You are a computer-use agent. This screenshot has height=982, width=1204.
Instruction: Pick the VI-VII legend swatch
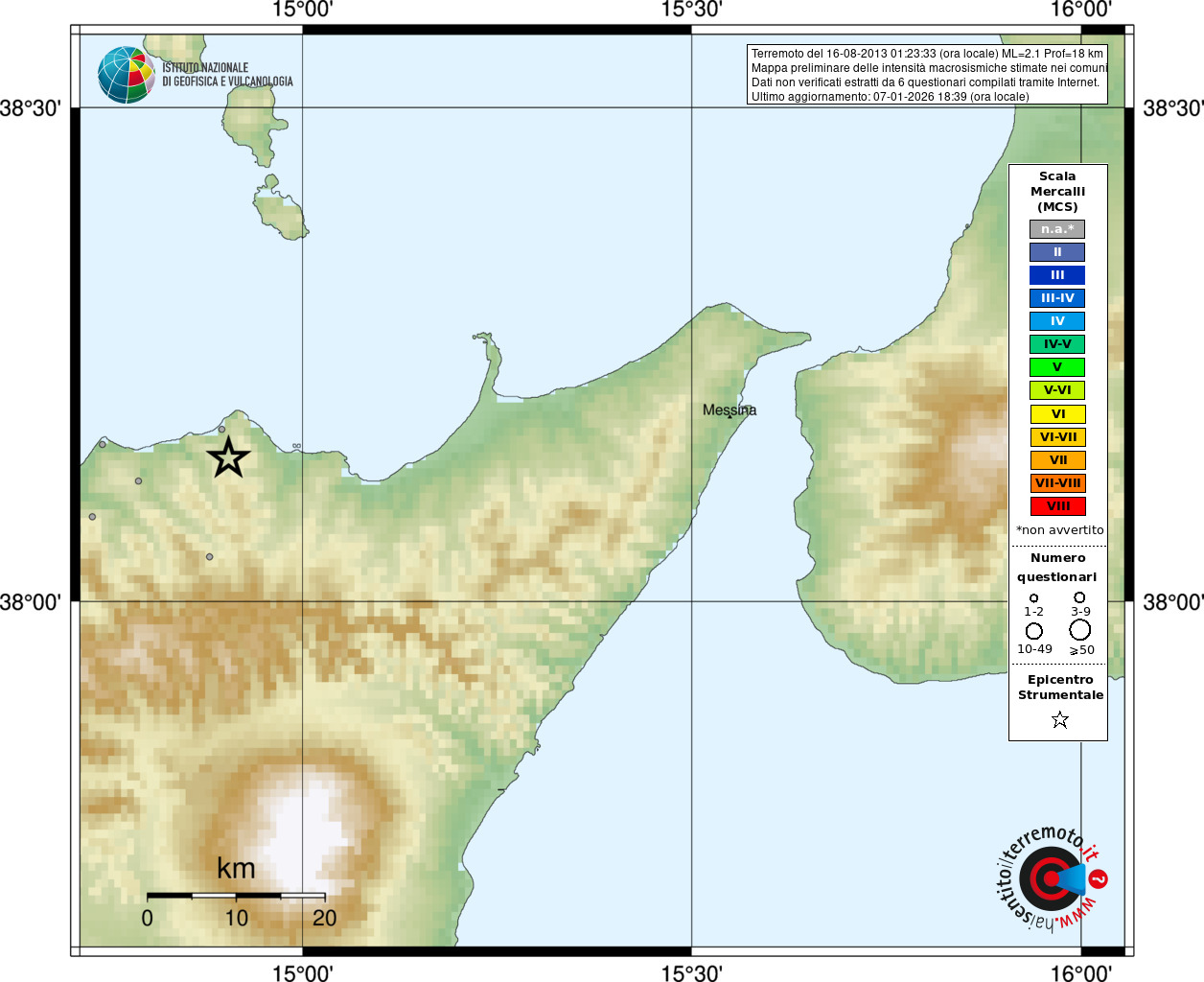coord(1057,437)
